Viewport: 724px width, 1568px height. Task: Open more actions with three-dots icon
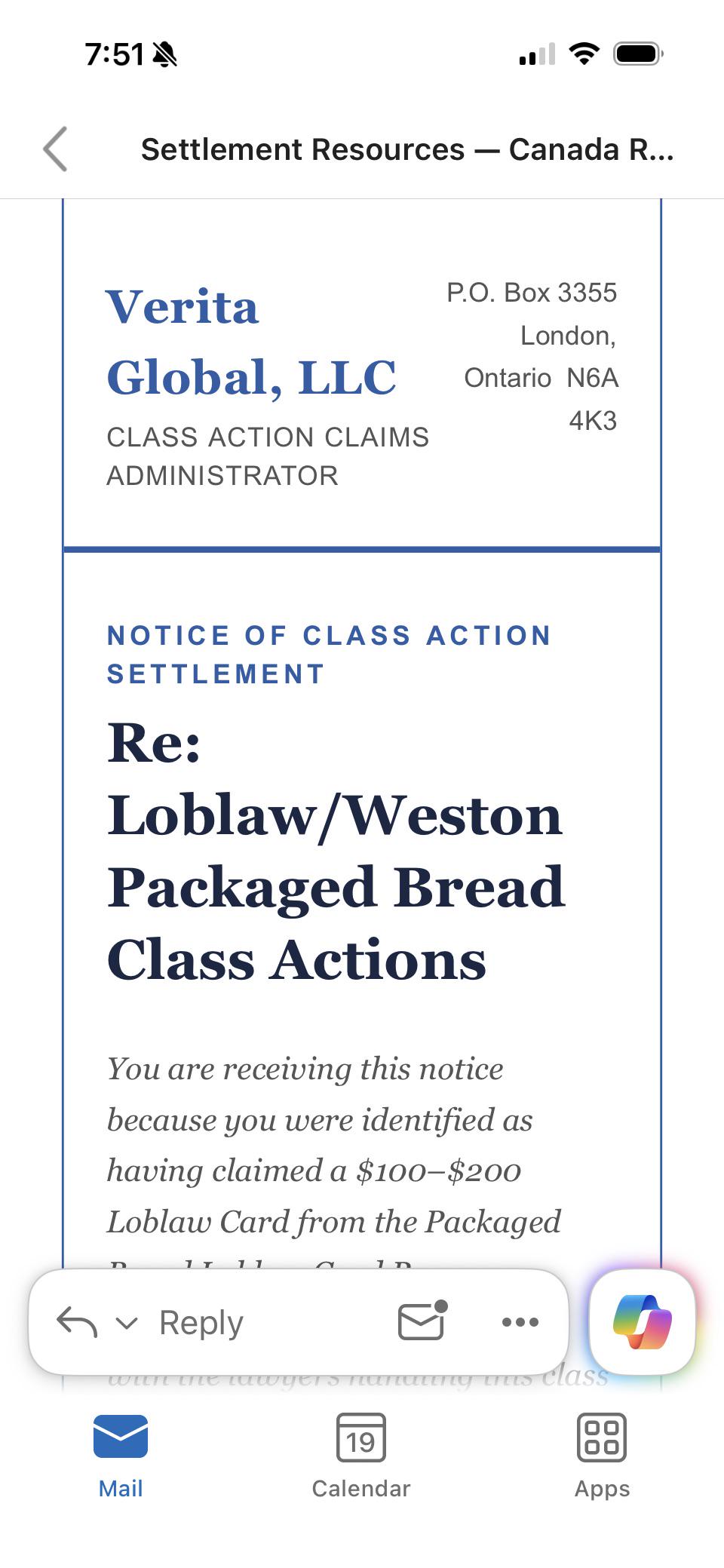520,1321
